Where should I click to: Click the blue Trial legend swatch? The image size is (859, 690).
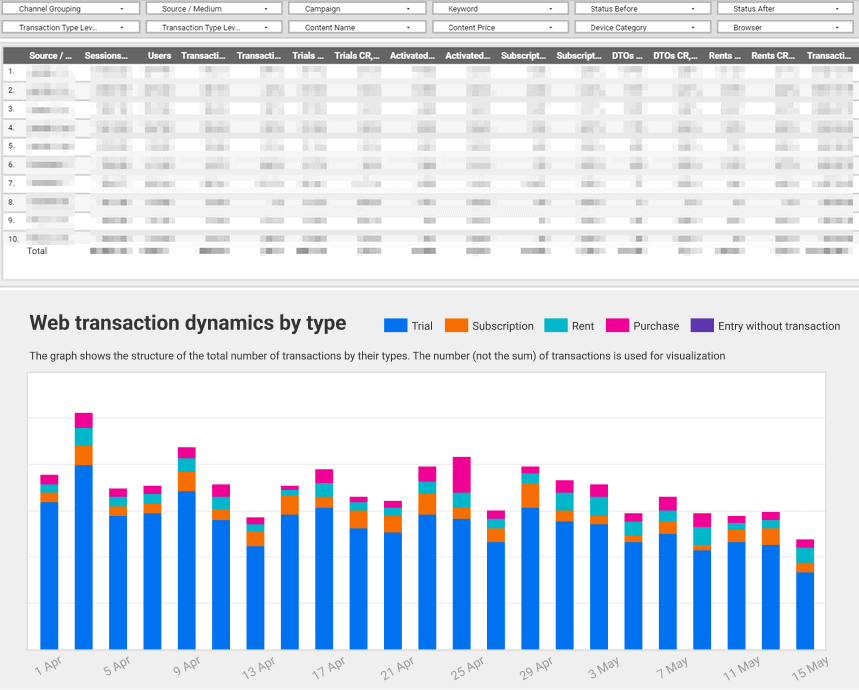coord(396,326)
